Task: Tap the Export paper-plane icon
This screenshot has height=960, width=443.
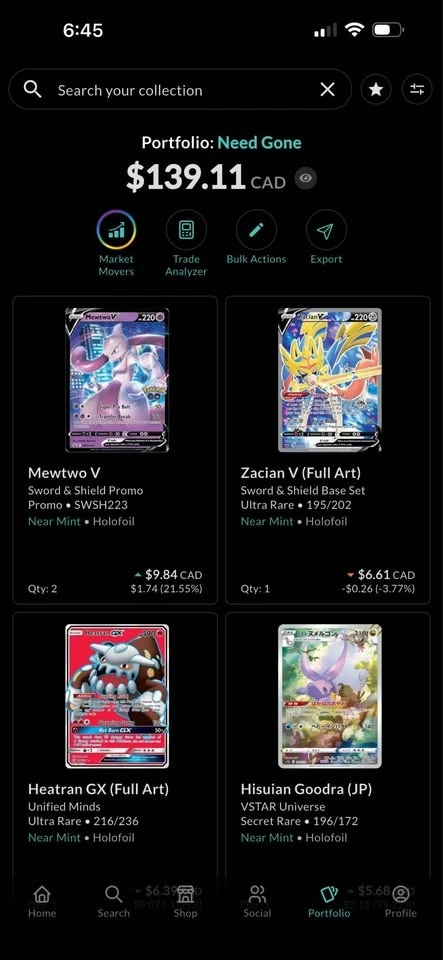Action: click(x=326, y=230)
